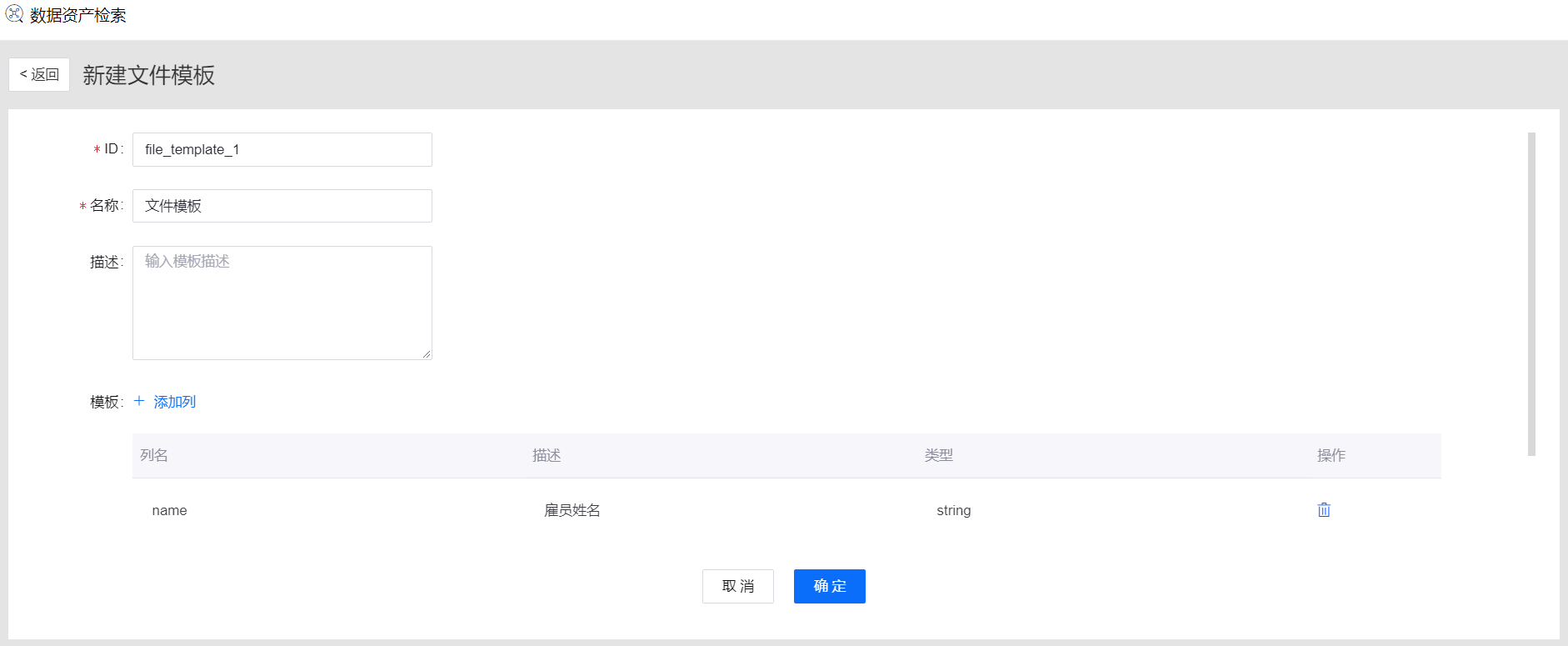The image size is (1568, 646).
Task: Go back with the 返回 button
Action: (39, 74)
